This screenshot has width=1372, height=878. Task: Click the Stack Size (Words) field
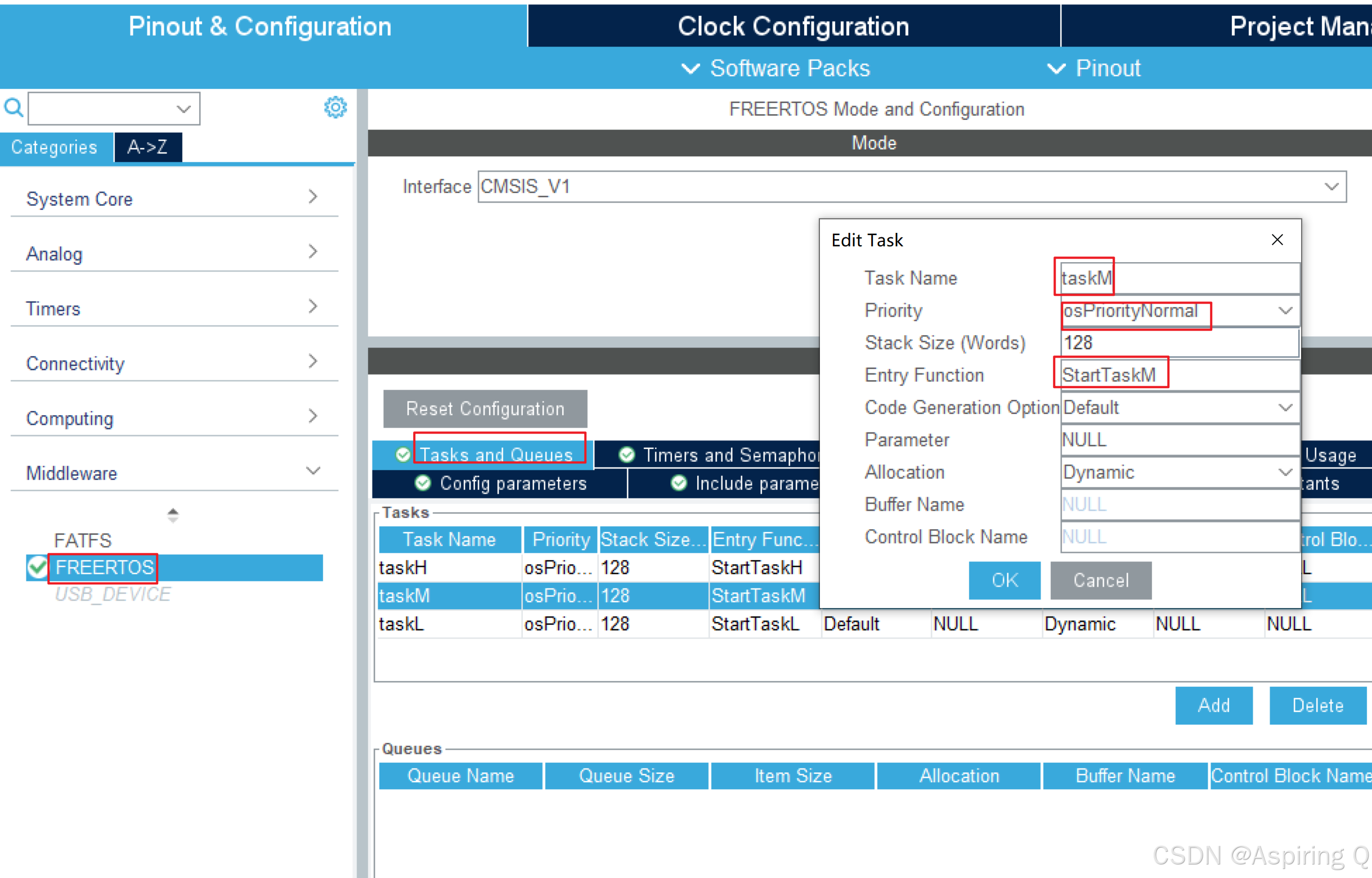click(x=1178, y=343)
